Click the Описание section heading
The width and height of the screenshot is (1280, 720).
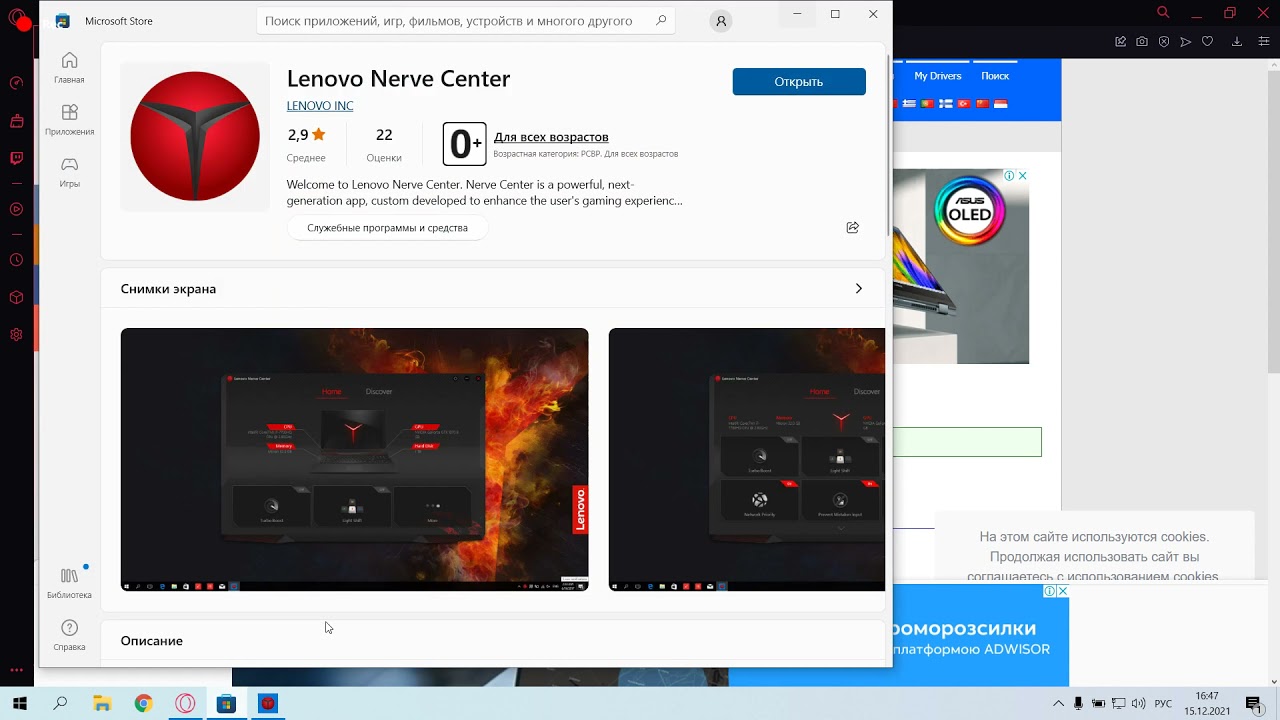[152, 641]
